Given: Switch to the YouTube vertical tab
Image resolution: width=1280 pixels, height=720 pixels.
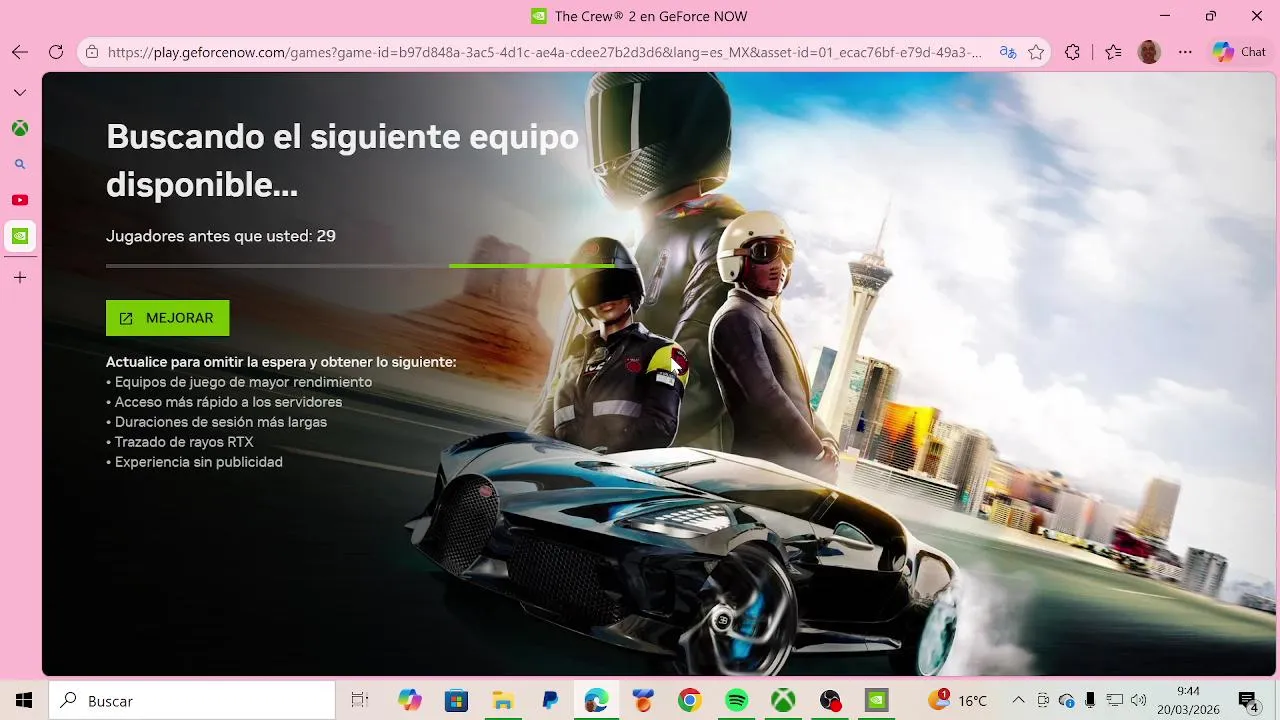Looking at the screenshot, I should coord(20,200).
